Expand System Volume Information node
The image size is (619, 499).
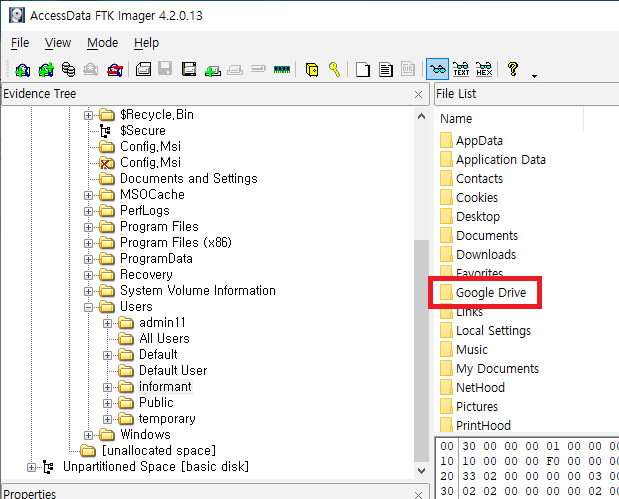pyautogui.click(x=88, y=291)
